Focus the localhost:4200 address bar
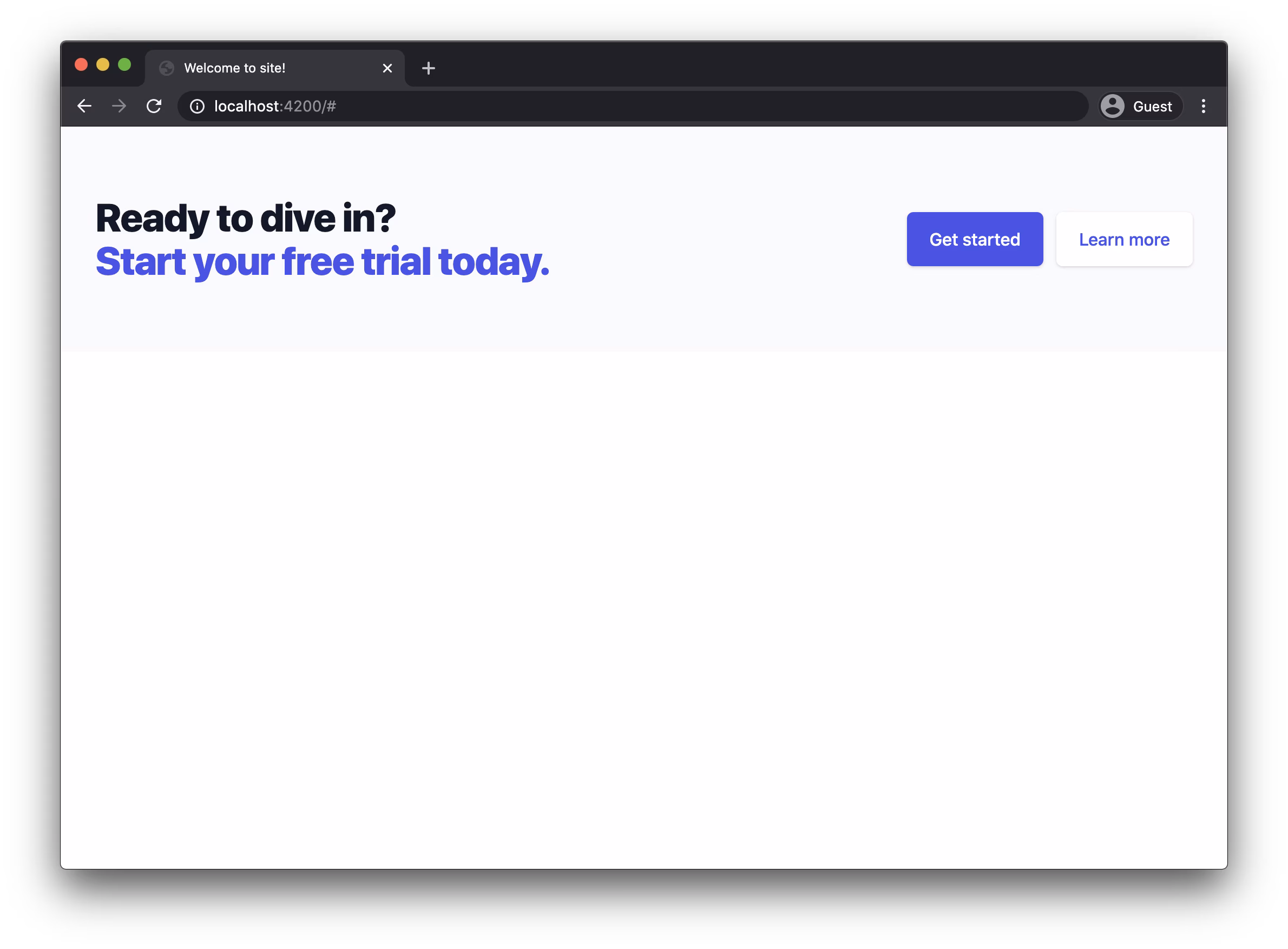 (632, 106)
